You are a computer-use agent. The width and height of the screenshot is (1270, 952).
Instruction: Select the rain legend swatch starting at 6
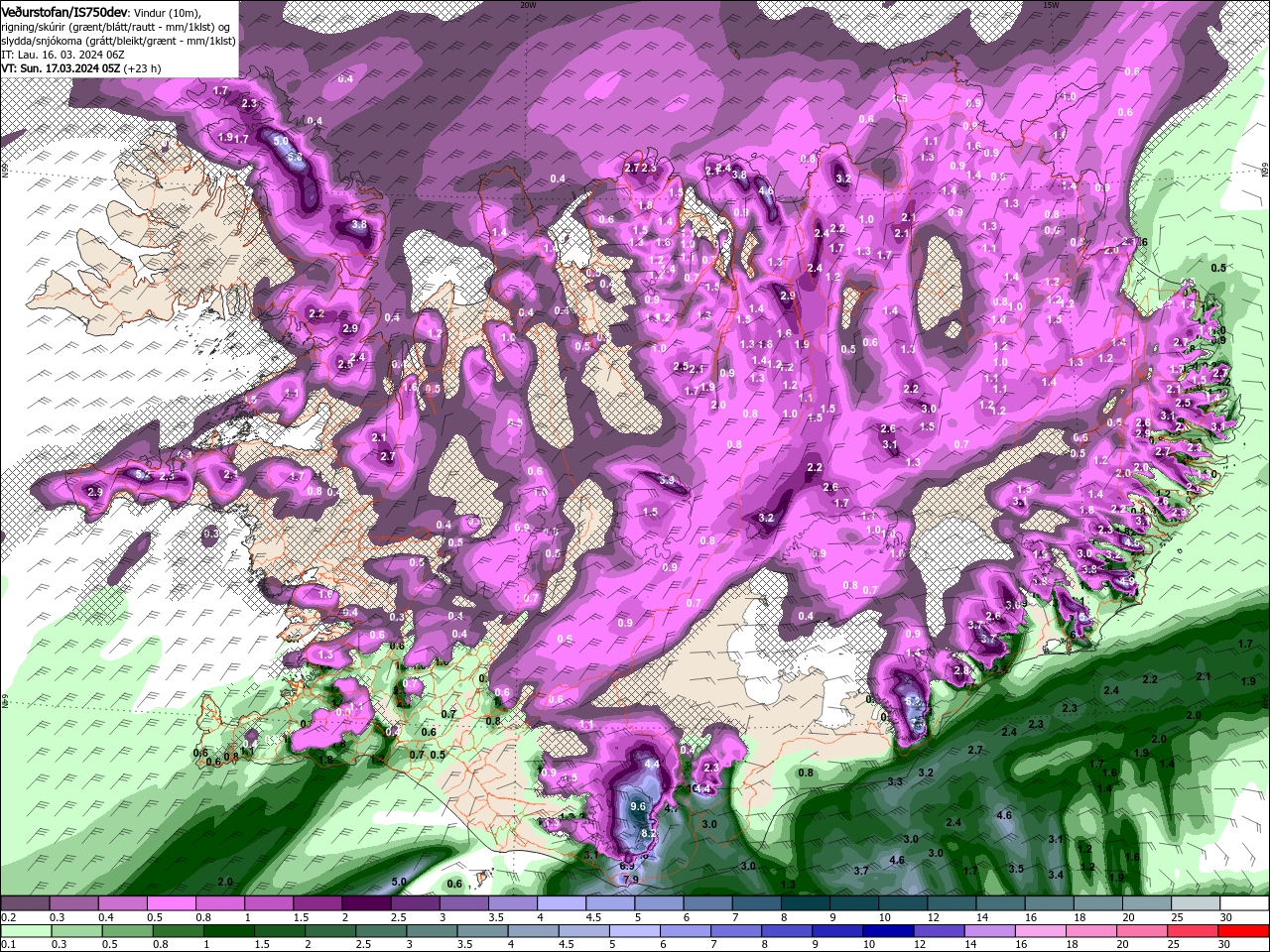[x=686, y=930]
